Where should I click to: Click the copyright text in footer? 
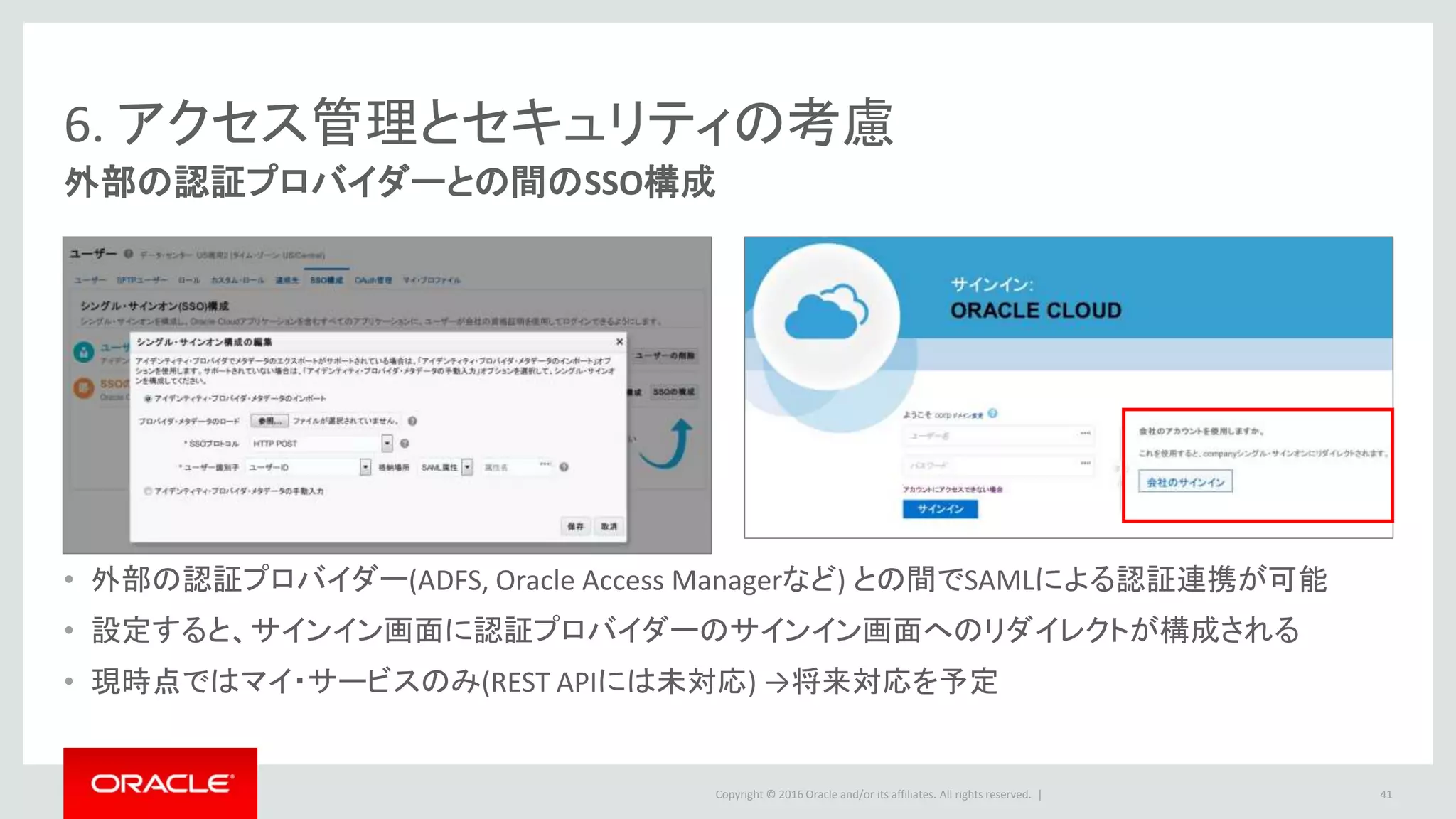click(873, 794)
